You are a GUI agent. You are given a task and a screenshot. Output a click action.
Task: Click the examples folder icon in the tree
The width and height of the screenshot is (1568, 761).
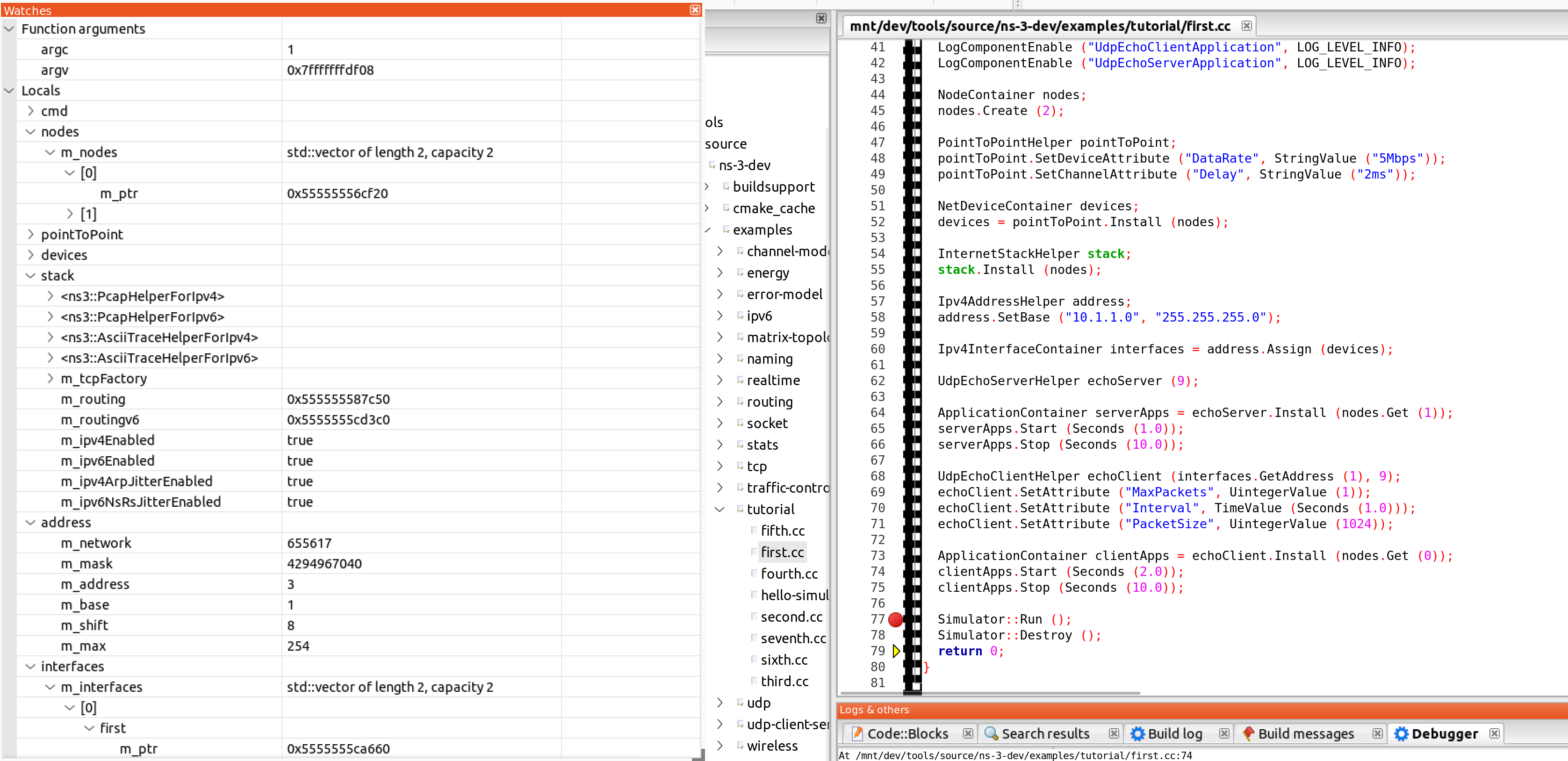[x=727, y=230]
